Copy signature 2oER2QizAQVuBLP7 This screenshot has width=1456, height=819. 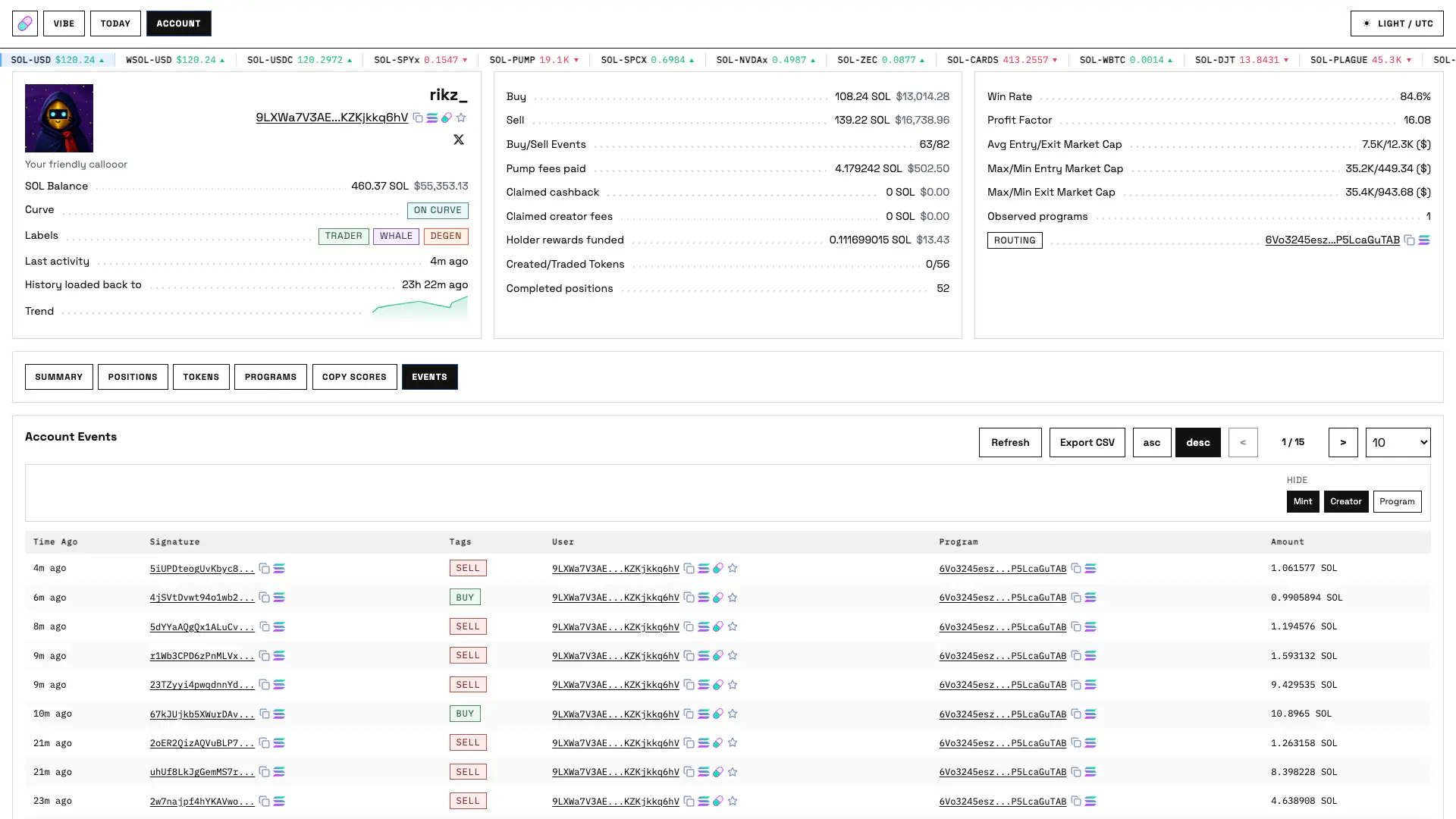point(264,743)
